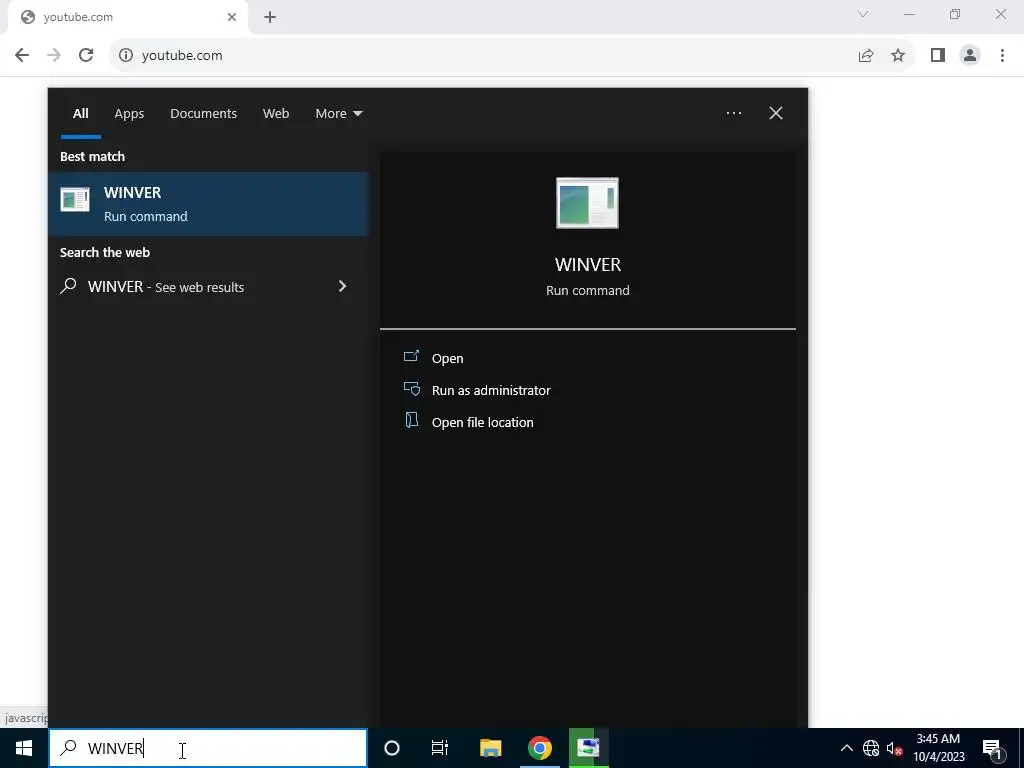This screenshot has width=1024, height=768.
Task: Choose Open file location
Action: point(482,422)
